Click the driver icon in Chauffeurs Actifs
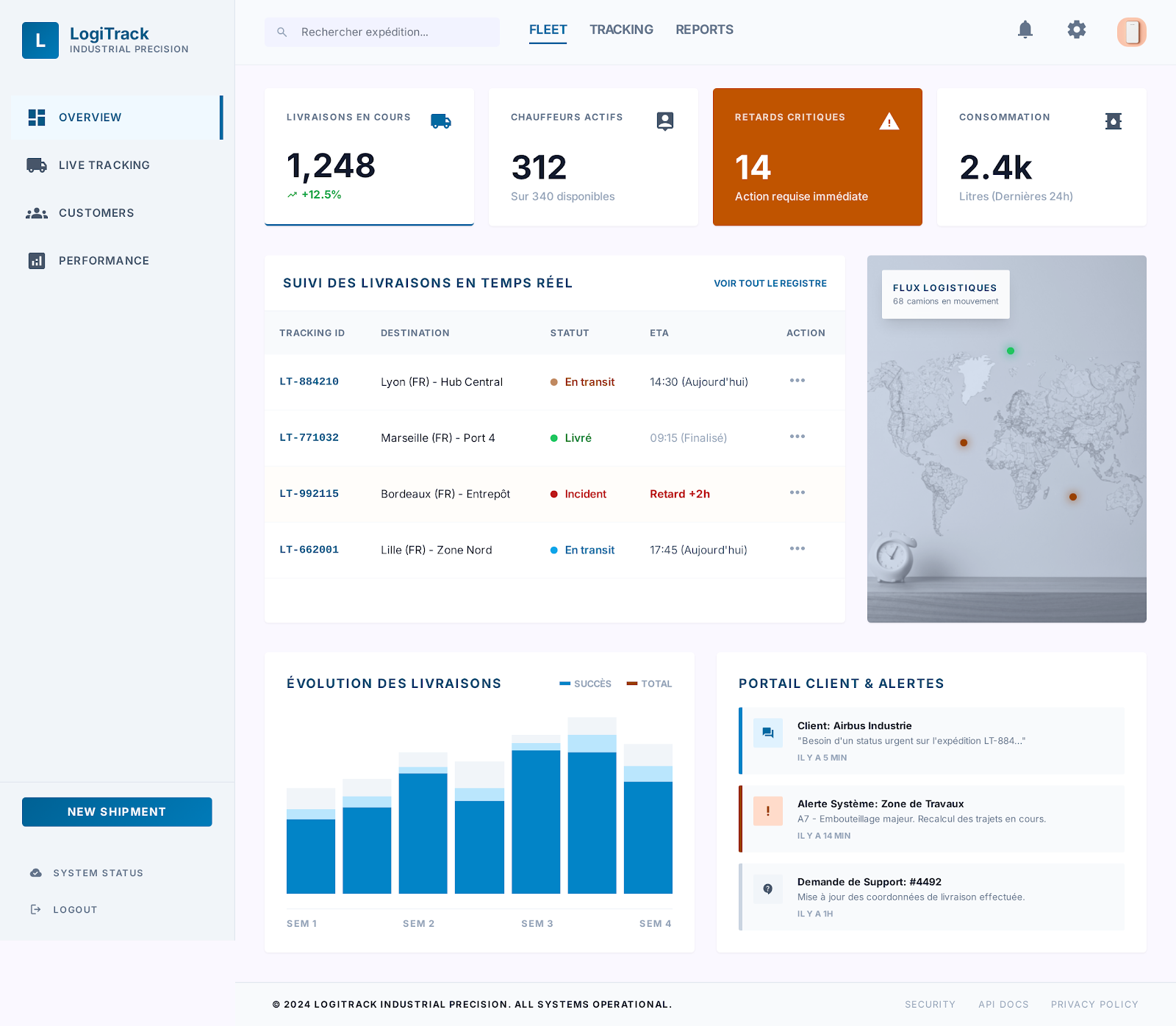Image resolution: width=1176 pixels, height=1026 pixels. coord(664,121)
